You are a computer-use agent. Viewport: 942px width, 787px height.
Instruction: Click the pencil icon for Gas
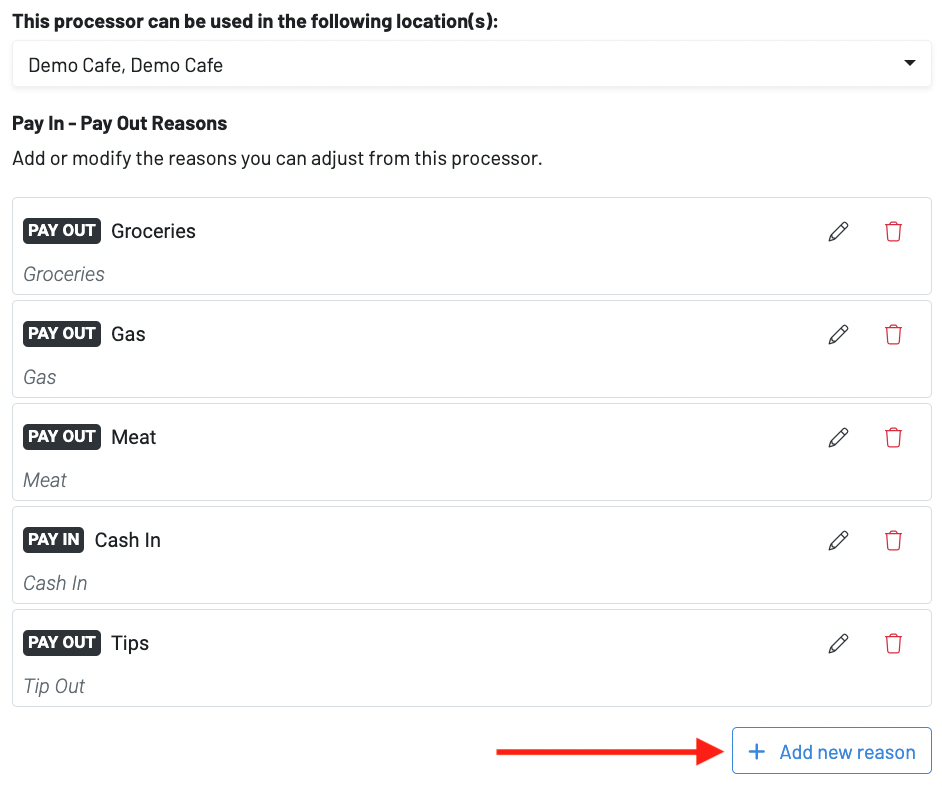pos(838,334)
